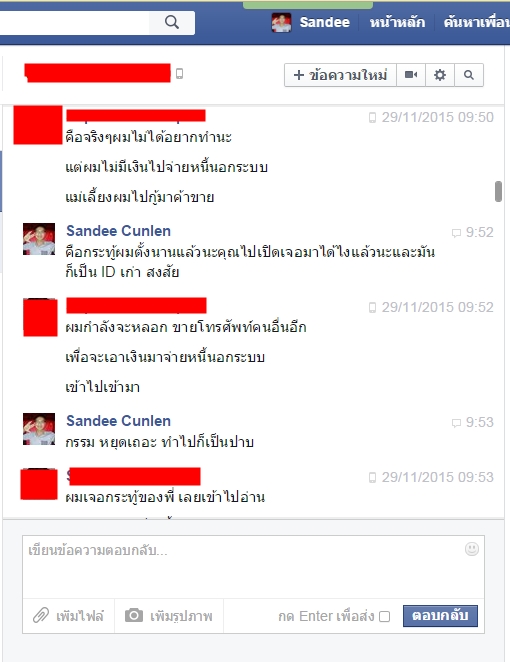Click Sandee Cunlen avatar at 9:52 message

39,239
